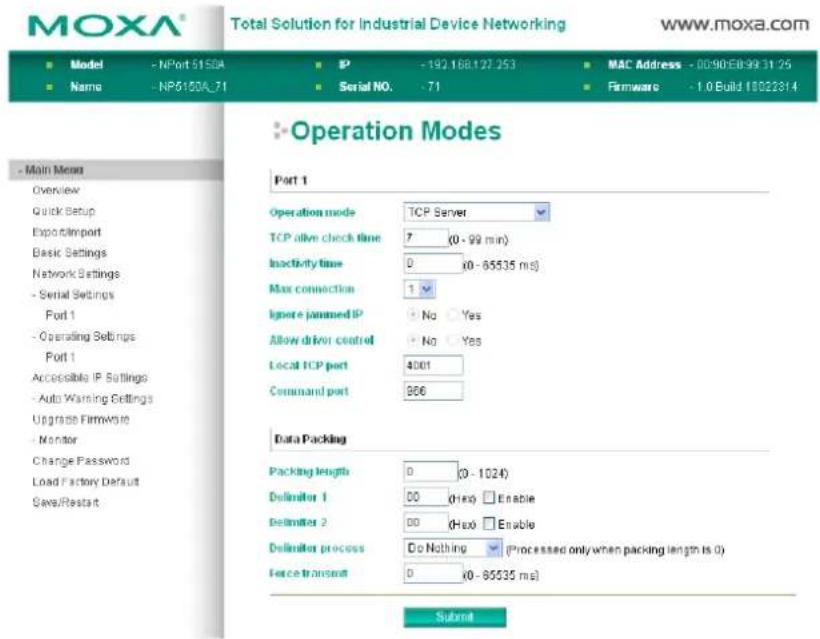Click the MOXA logo

(x=106, y=26)
